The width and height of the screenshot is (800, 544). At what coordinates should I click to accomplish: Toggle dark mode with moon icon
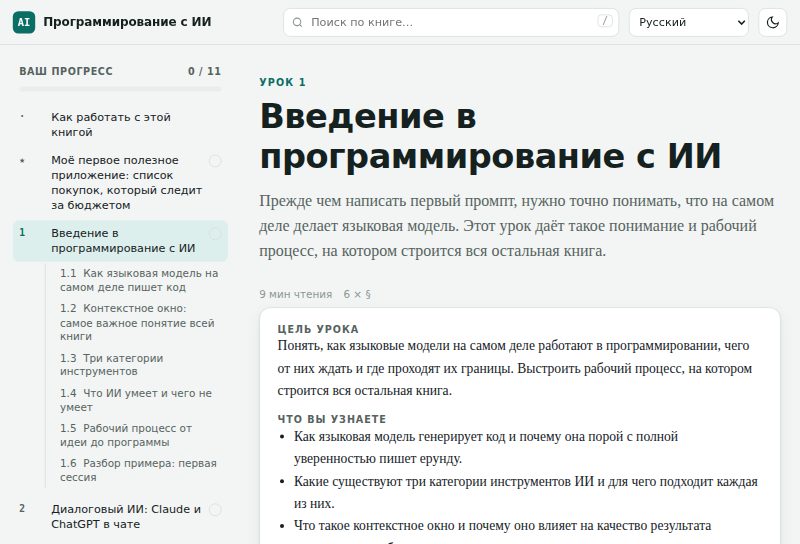772,22
